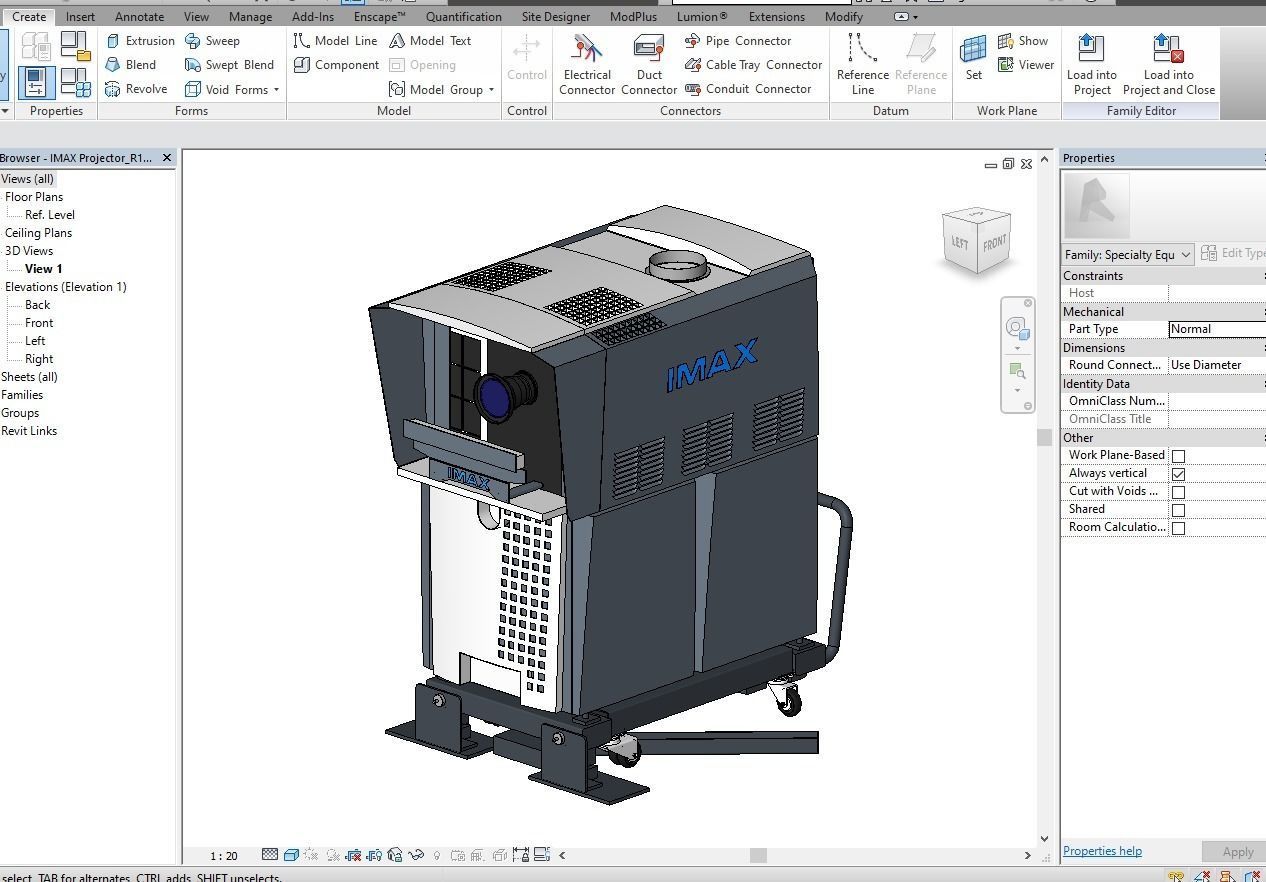Uncheck the Always vertical checkbox
Screen dimensions: 1266x882
pyautogui.click(x=1178, y=474)
